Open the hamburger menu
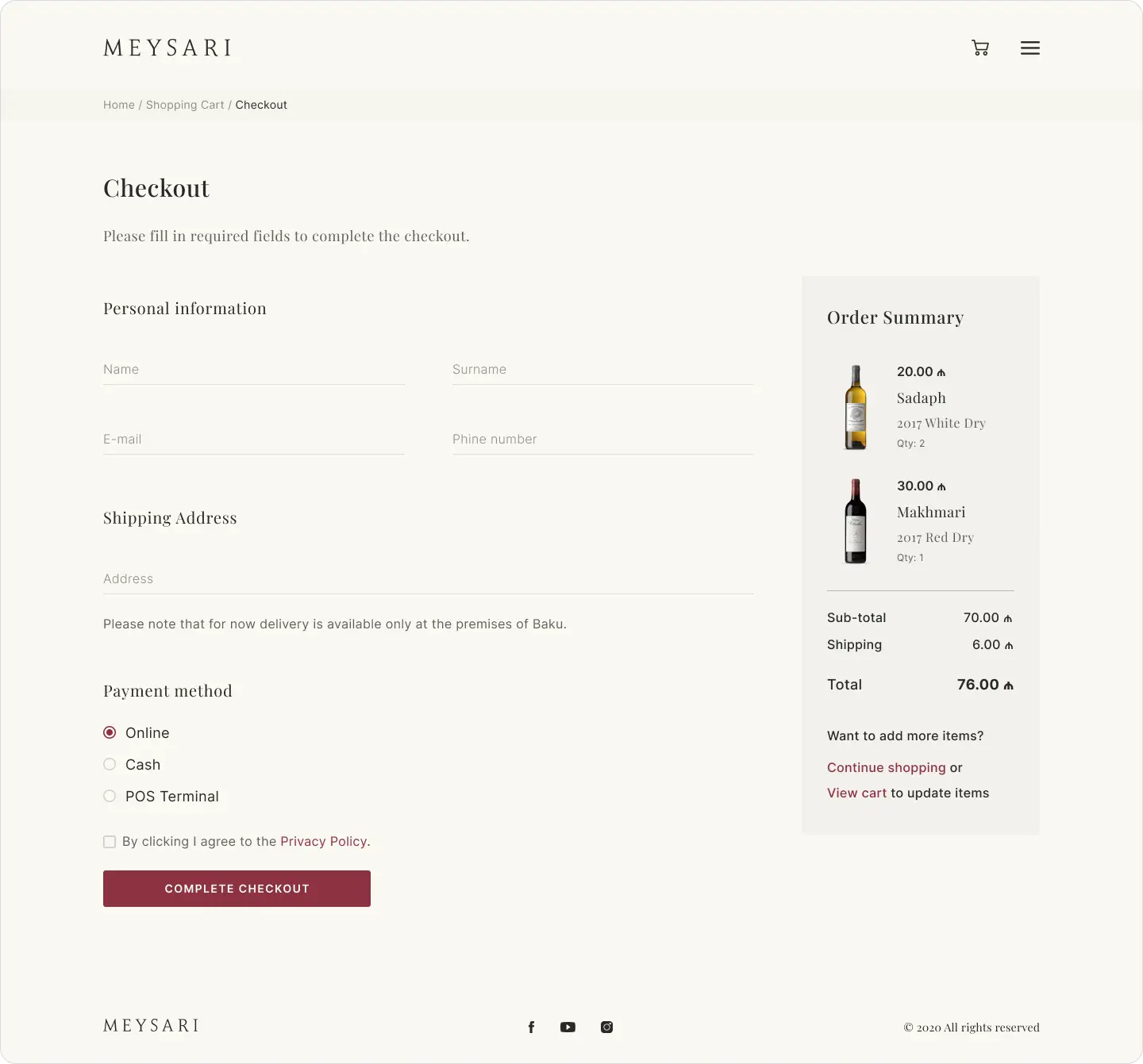 [1029, 48]
